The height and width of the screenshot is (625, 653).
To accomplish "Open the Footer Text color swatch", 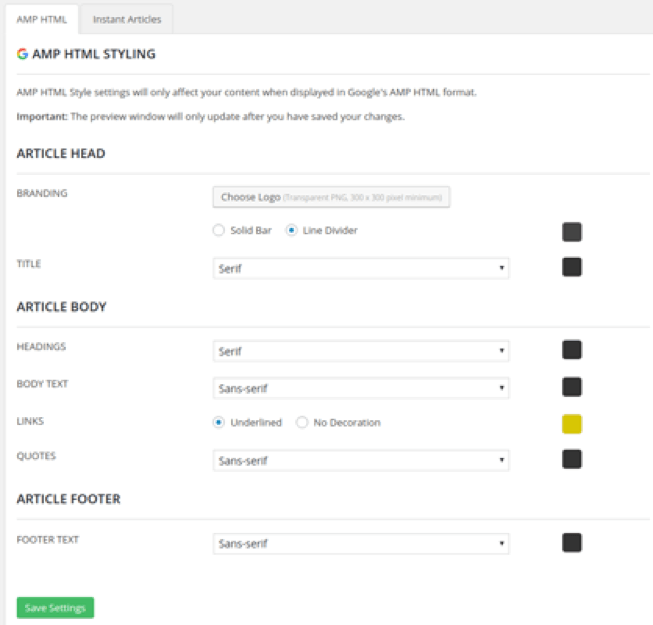I will [572, 543].
